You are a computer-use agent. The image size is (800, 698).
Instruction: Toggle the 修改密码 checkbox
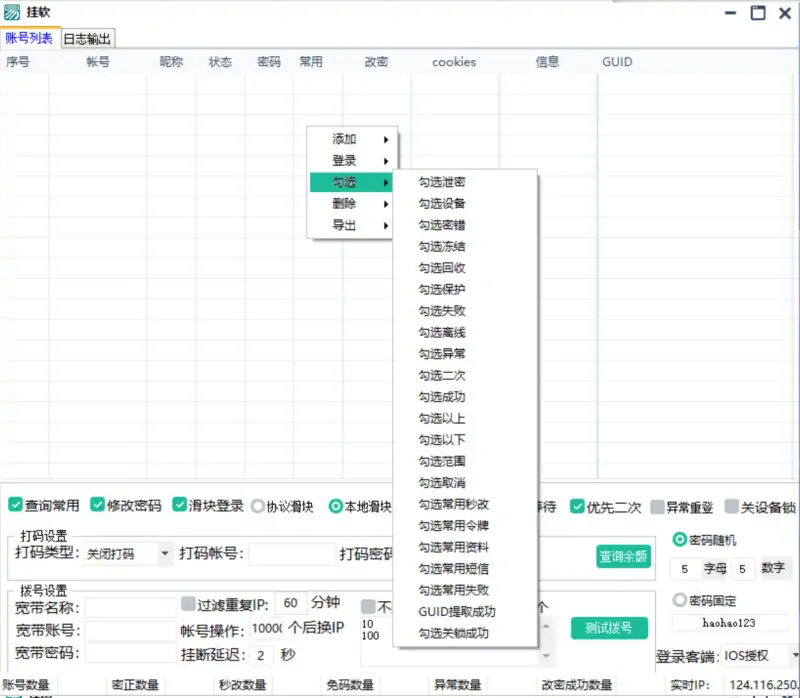pyautogui.click(x=97, y=505)
